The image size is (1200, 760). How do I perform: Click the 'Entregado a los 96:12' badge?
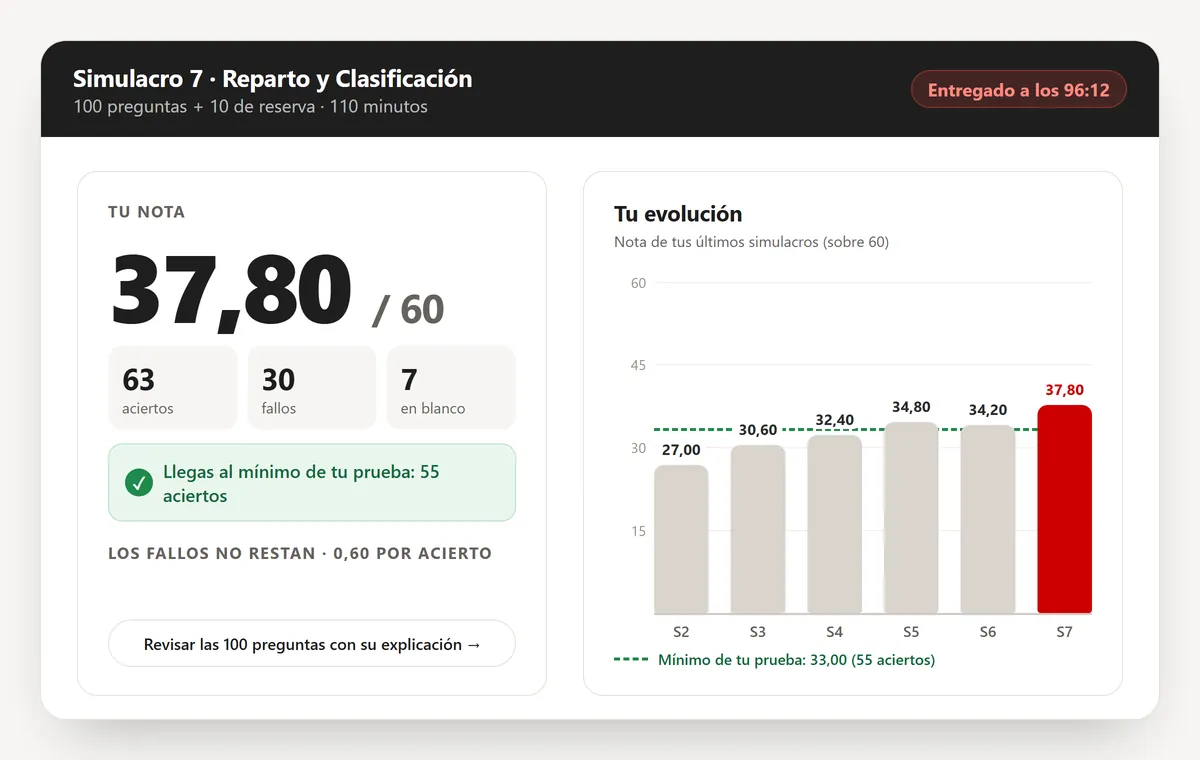(x=1019, y=90)
